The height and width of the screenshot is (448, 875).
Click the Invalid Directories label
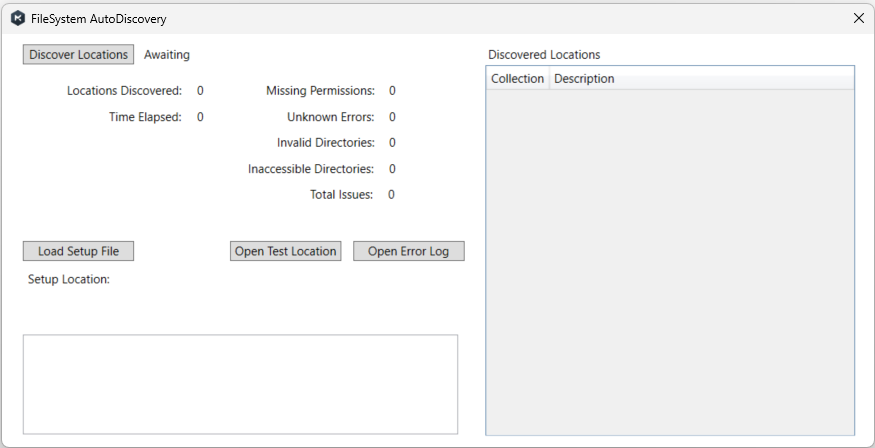[326, 143]
